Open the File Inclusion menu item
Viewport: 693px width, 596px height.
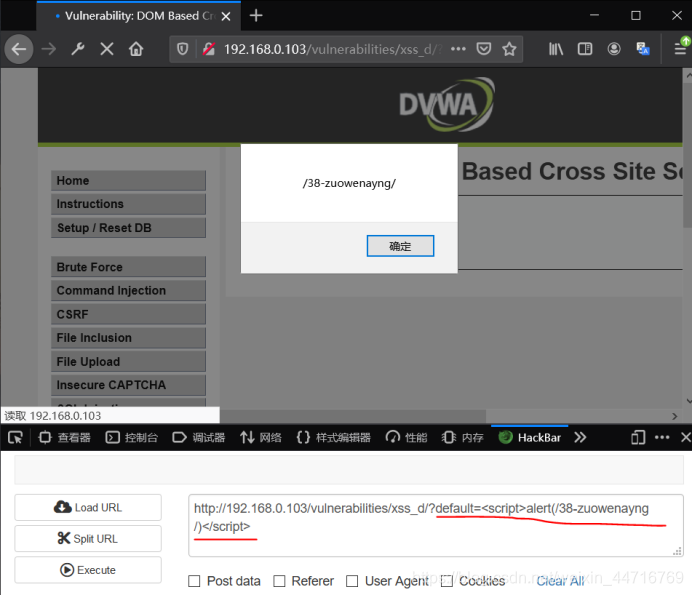[128, 338]
